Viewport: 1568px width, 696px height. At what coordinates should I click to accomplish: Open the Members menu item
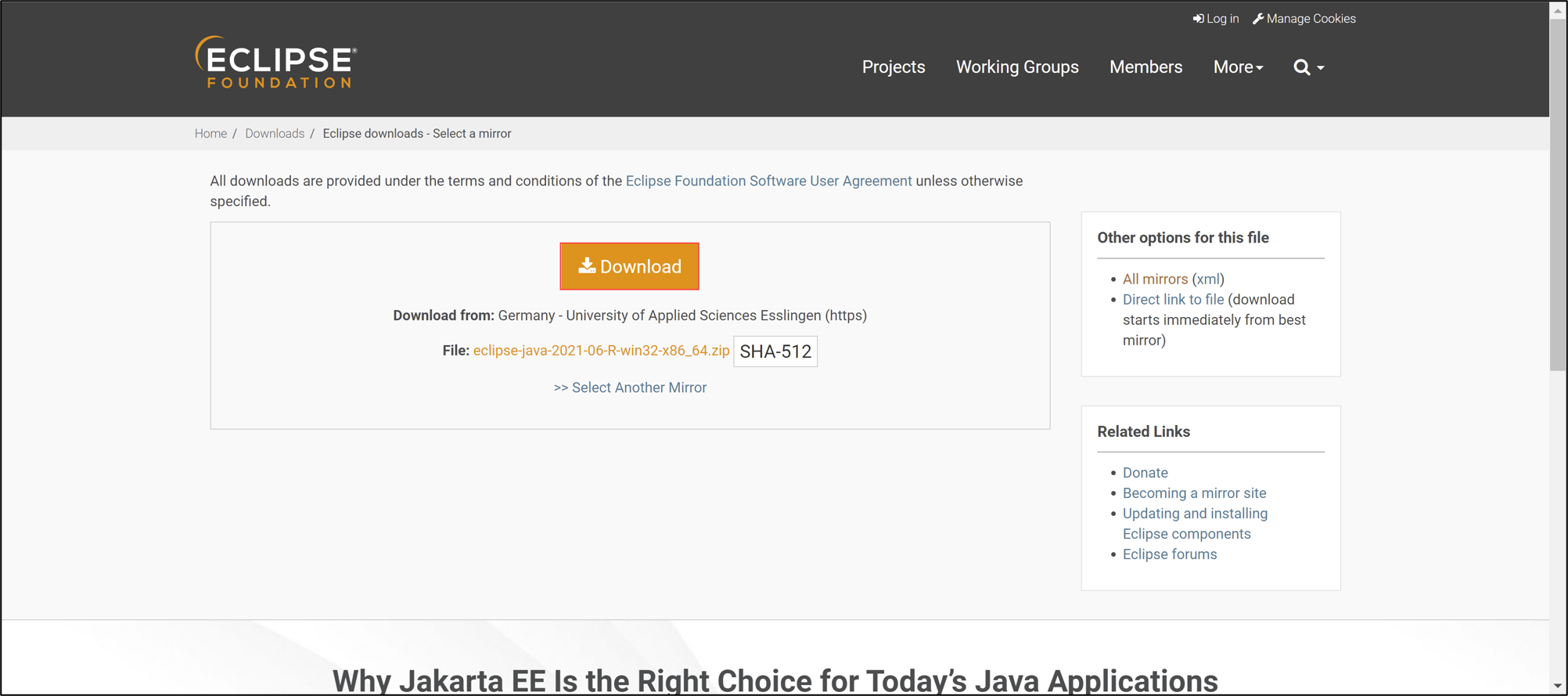tap(1145, 67)
